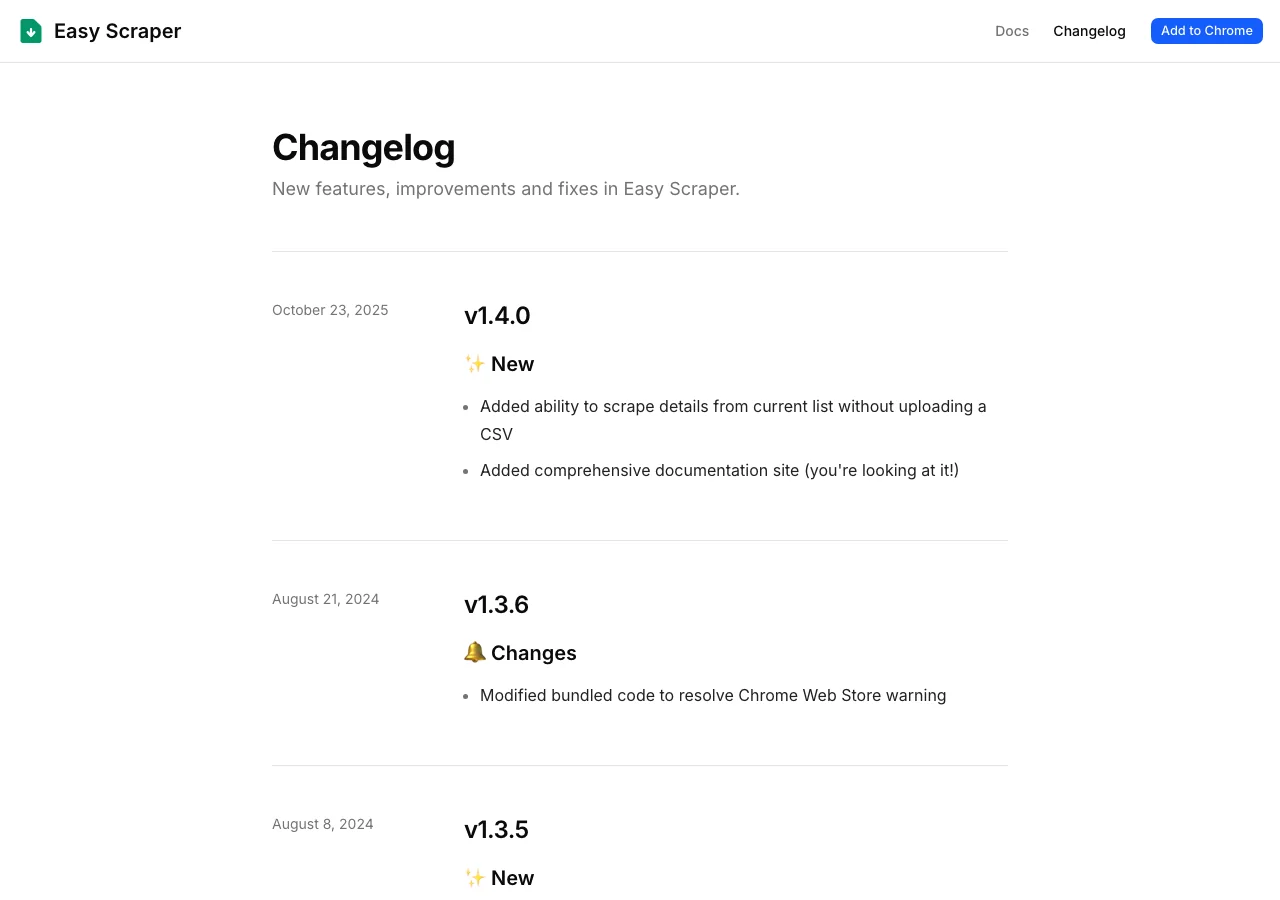Select the v1.3.6 version heading
Viewport: 1280px width, 900px height.
[496, 605]
